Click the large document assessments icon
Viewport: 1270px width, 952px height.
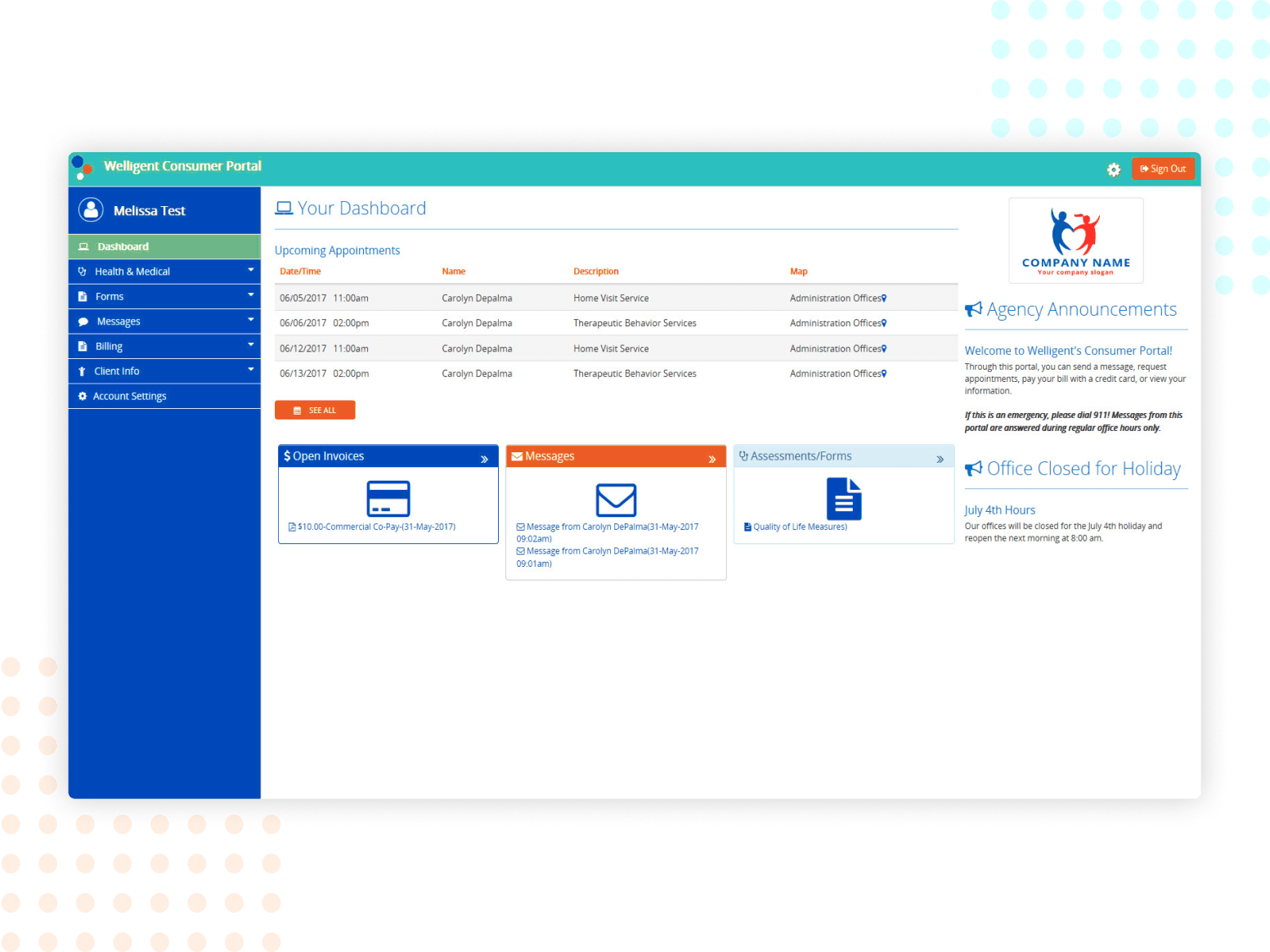pos(844,499)
